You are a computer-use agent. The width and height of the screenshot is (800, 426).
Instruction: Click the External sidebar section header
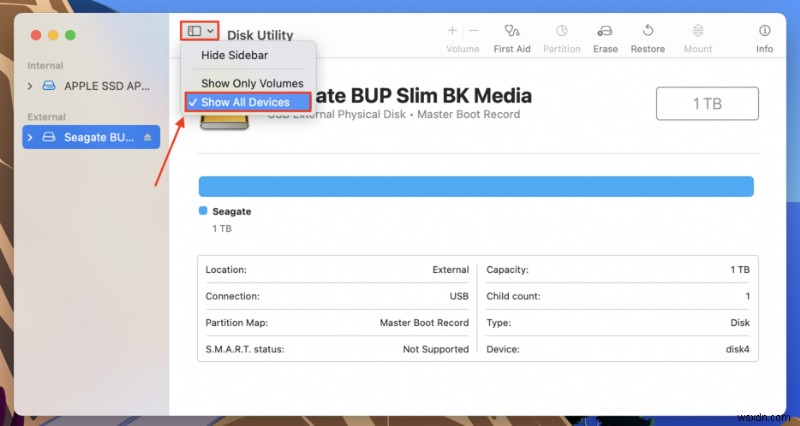pos(46,116)
